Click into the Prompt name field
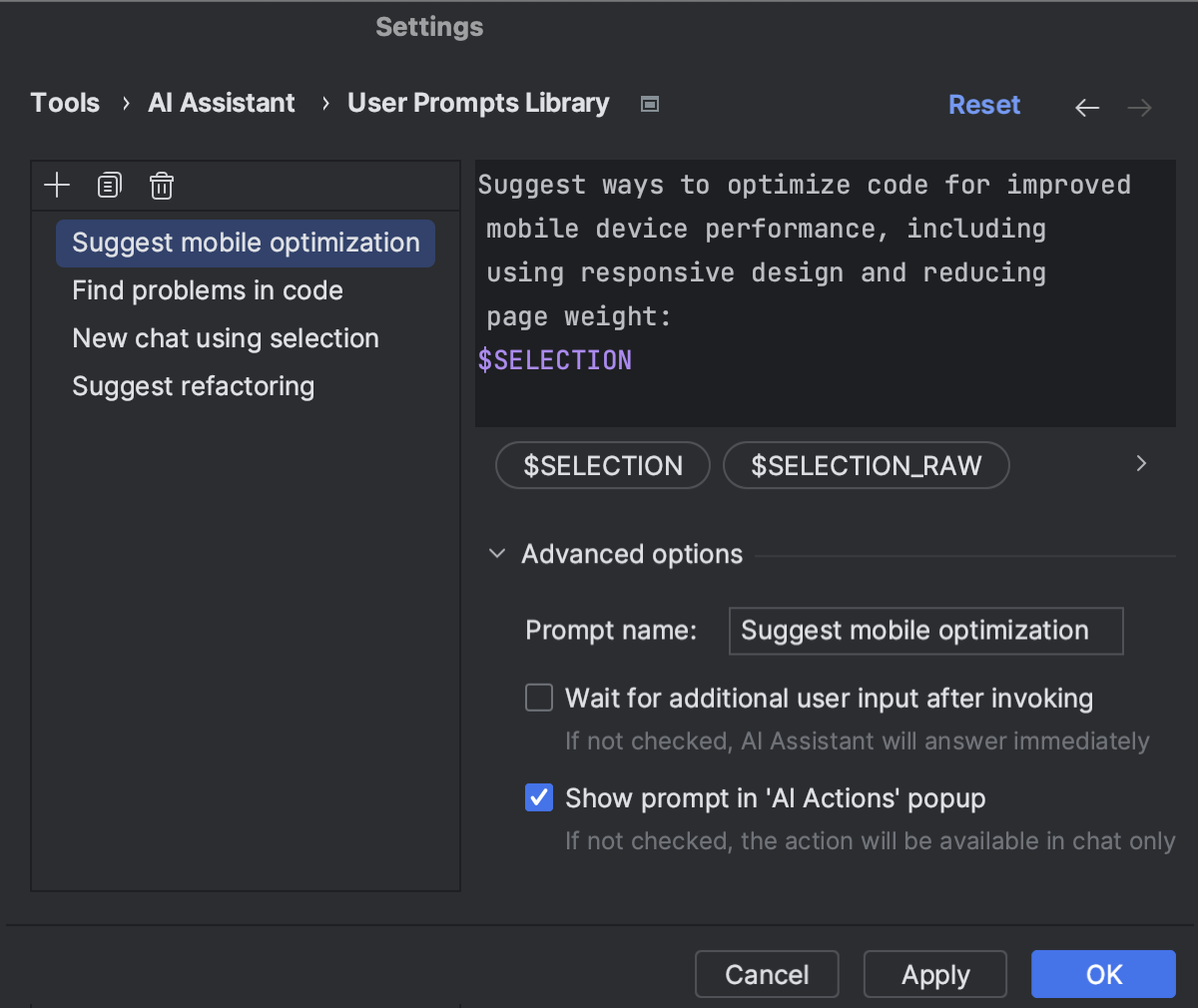This screenshot has width=1198, height=1008. [925, 631]
